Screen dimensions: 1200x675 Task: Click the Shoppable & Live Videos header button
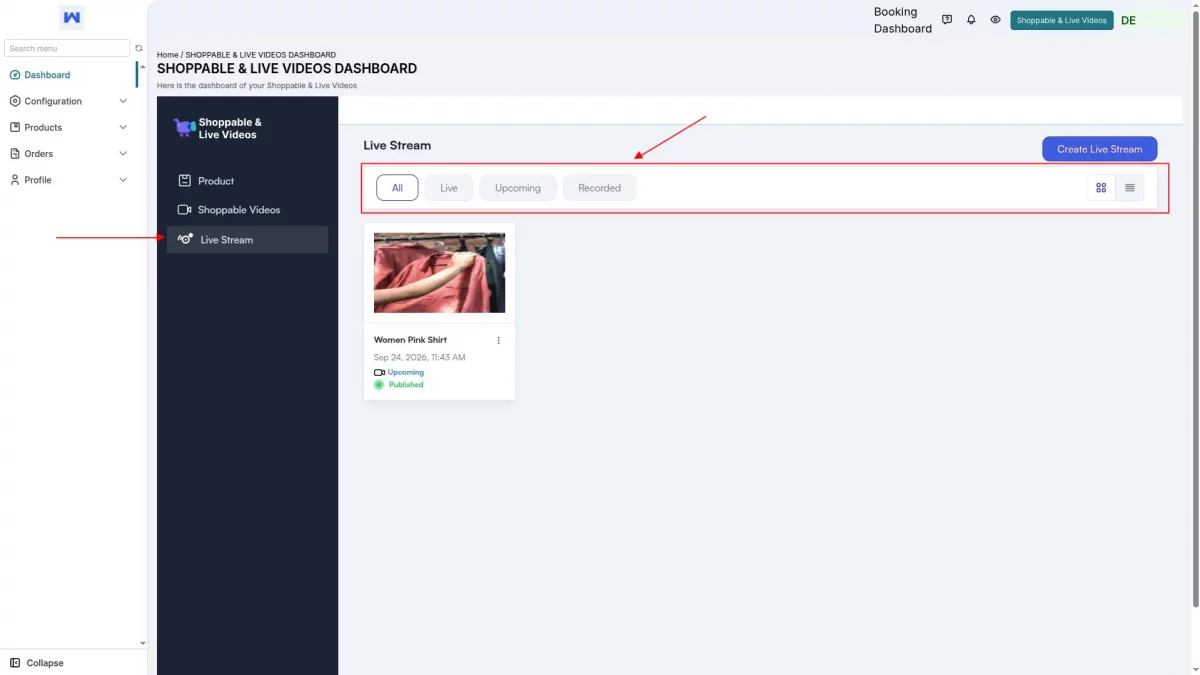click(1062, 20)
